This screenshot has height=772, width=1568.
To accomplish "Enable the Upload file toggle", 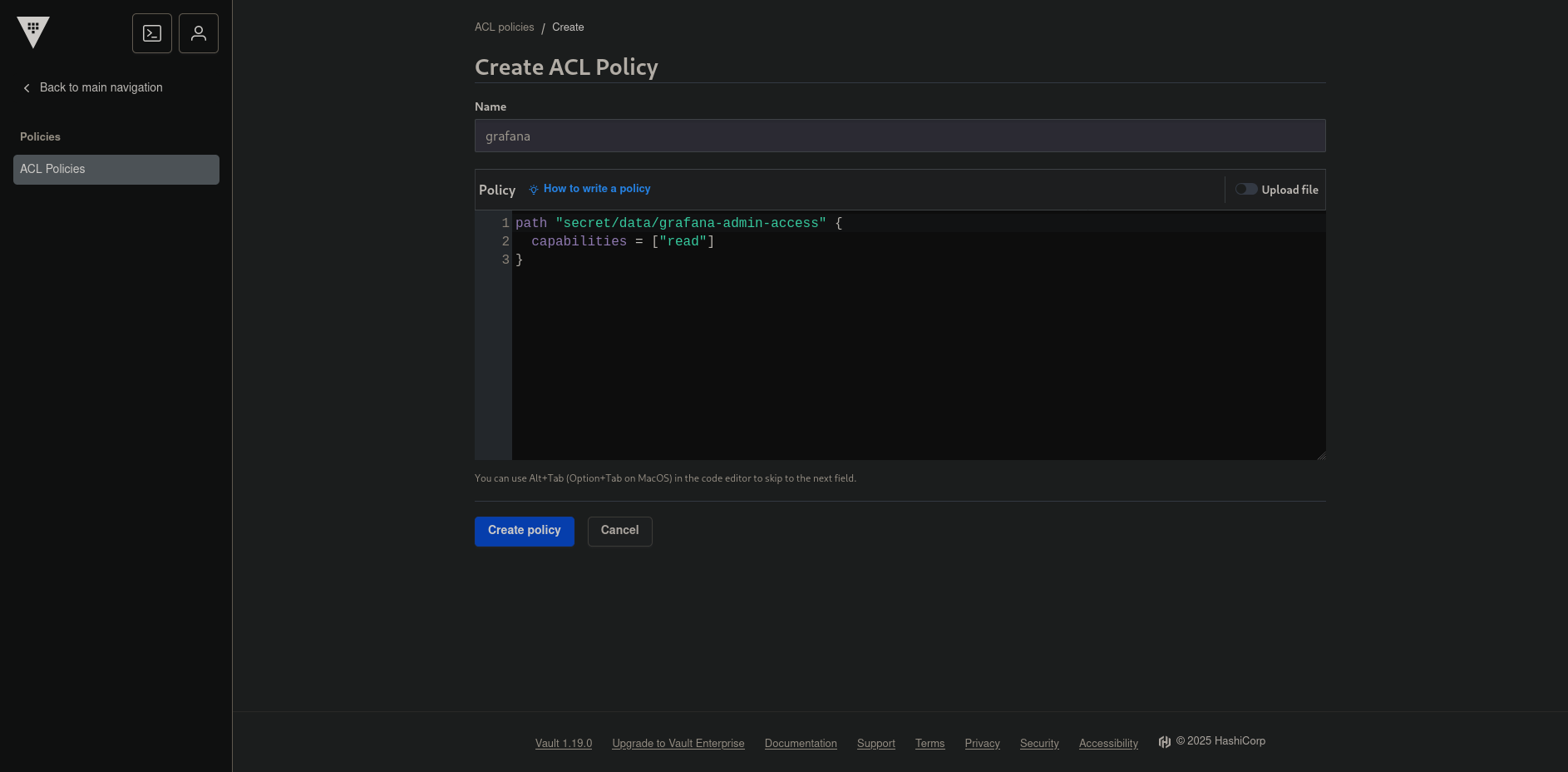I will (x=1246, y=189).
